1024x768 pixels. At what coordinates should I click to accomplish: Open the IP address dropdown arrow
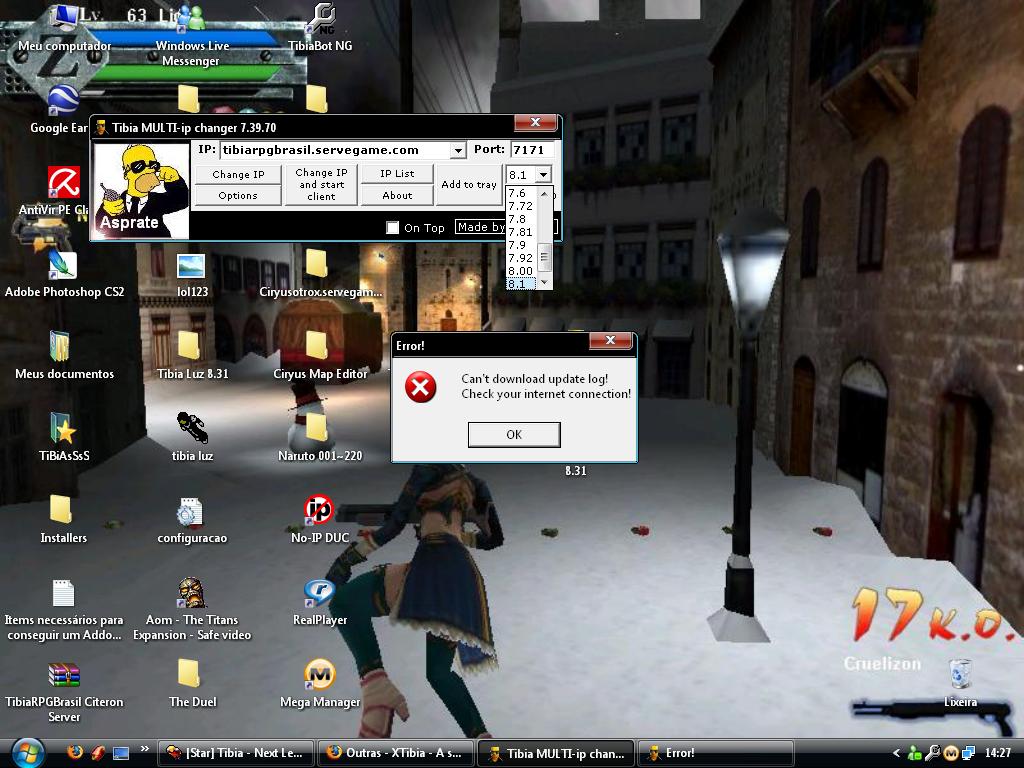458,151
